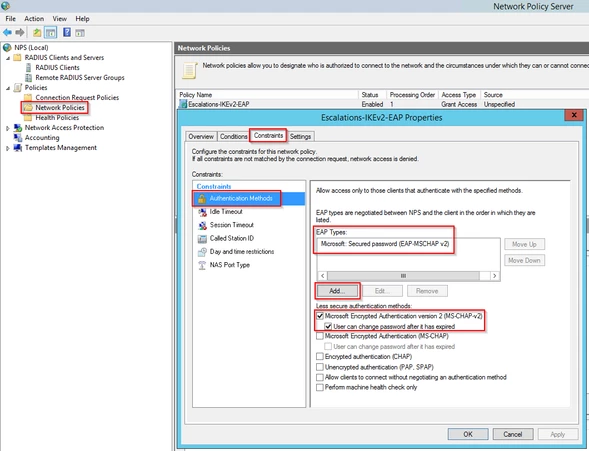Open the View menu
589x451 pixels.
point(59,19)
